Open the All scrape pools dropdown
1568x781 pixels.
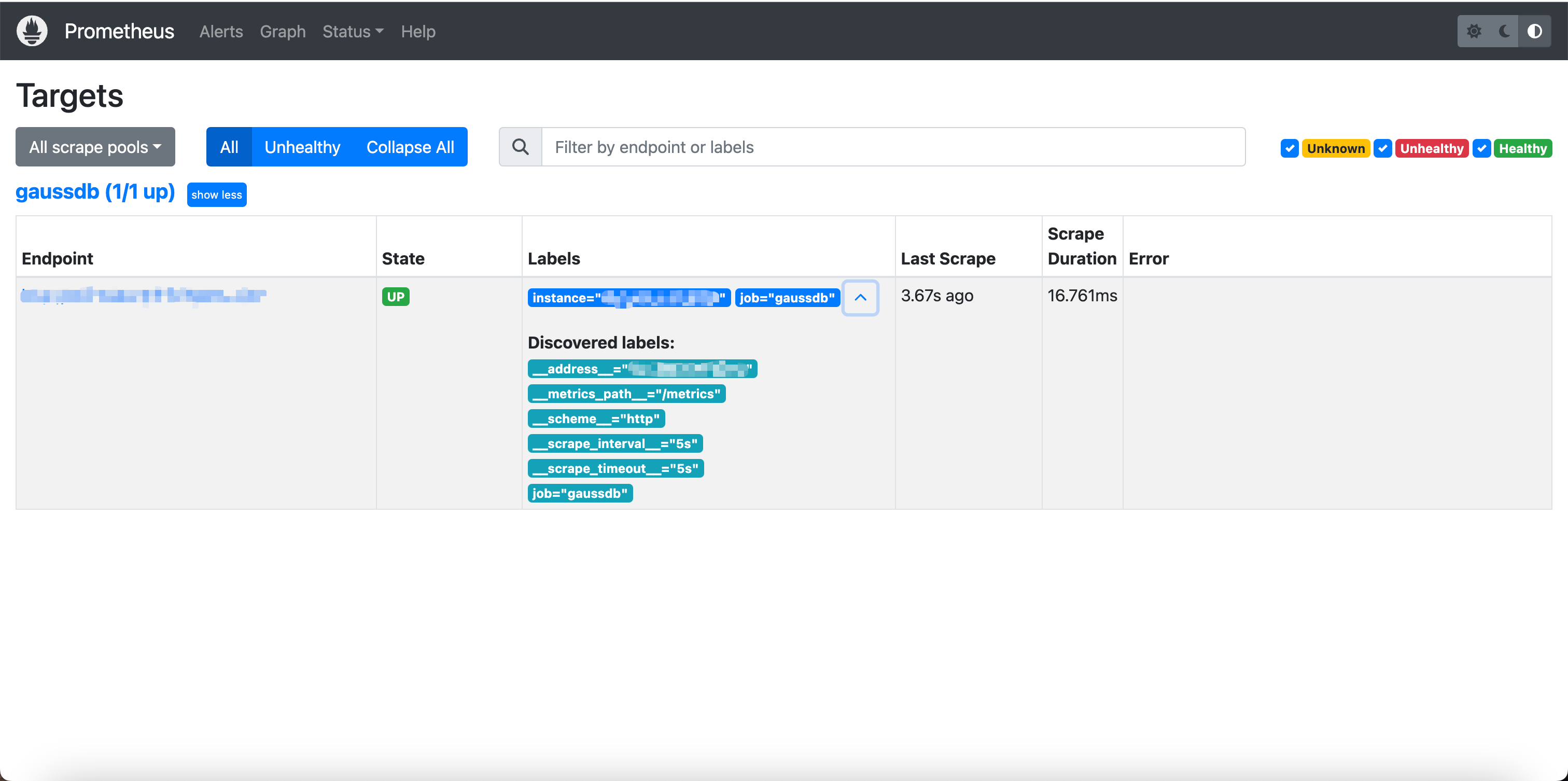click(x=95, y=147)
